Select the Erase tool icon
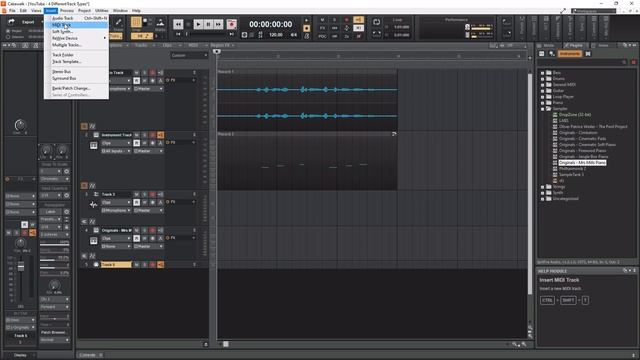Image resolution: width=640 pixels, height=360 pixels. pos(118,22)
